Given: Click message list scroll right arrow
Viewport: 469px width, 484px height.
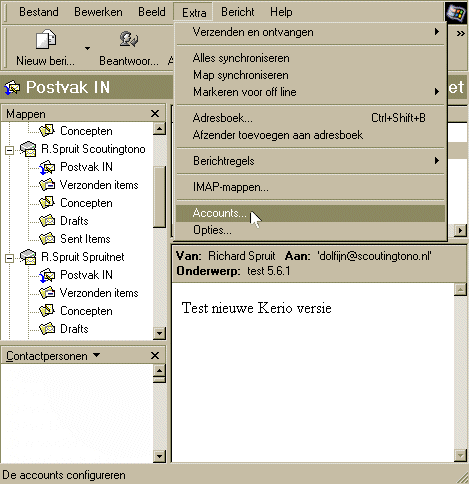Looking at the screenshot, I should click(x=460, y=230).
